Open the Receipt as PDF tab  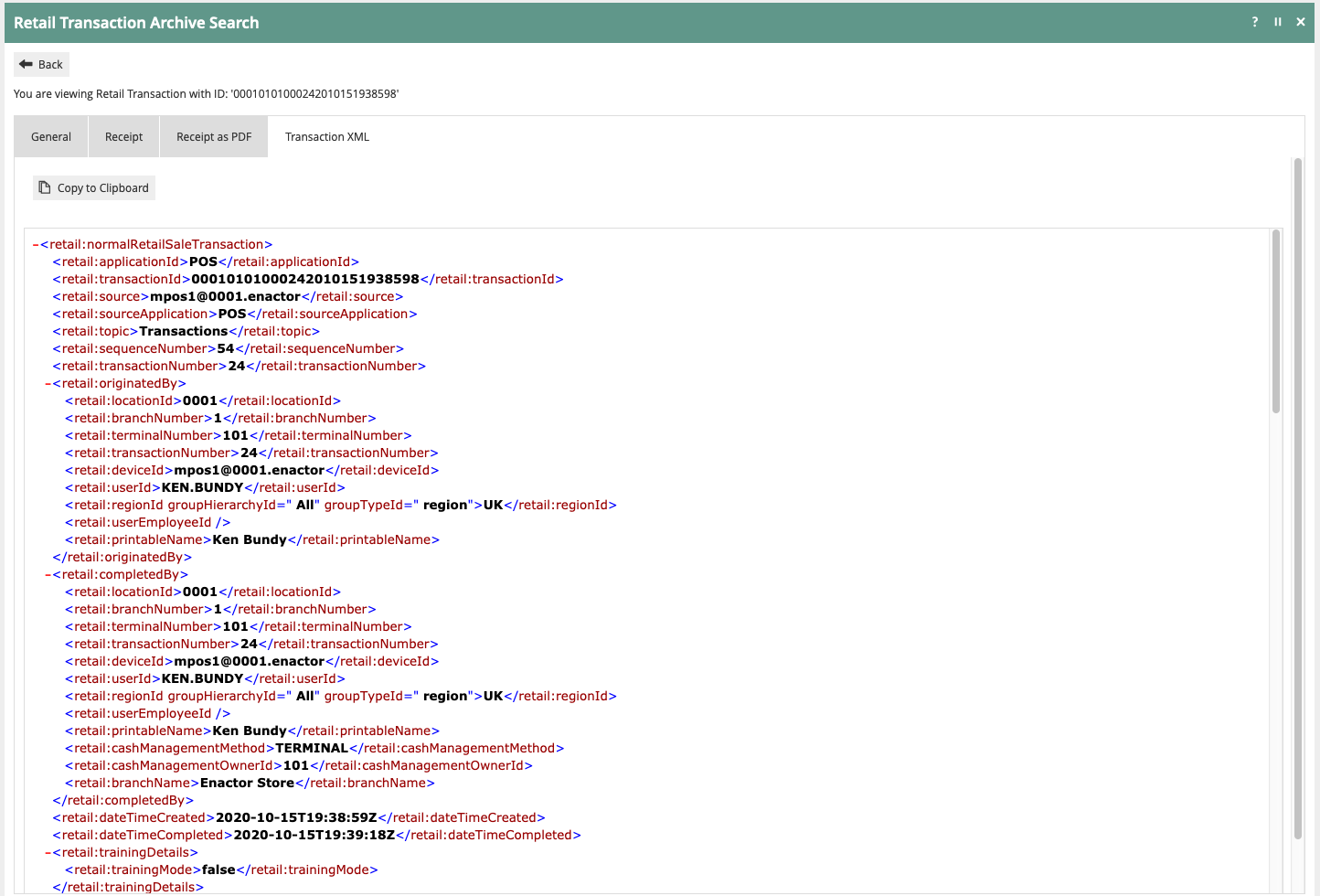point(214,136)
